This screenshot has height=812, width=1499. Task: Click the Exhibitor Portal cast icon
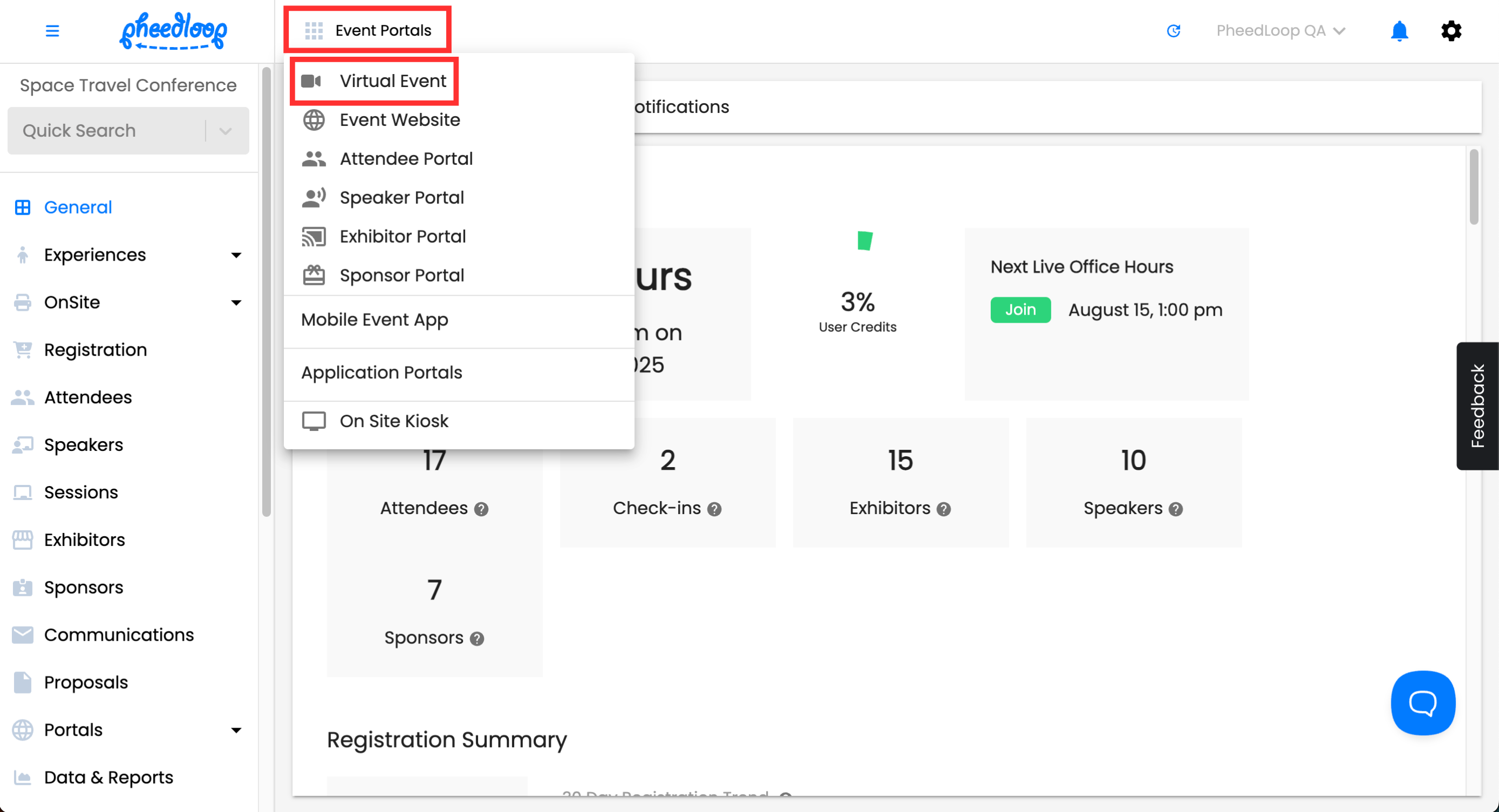click(314, 237)
